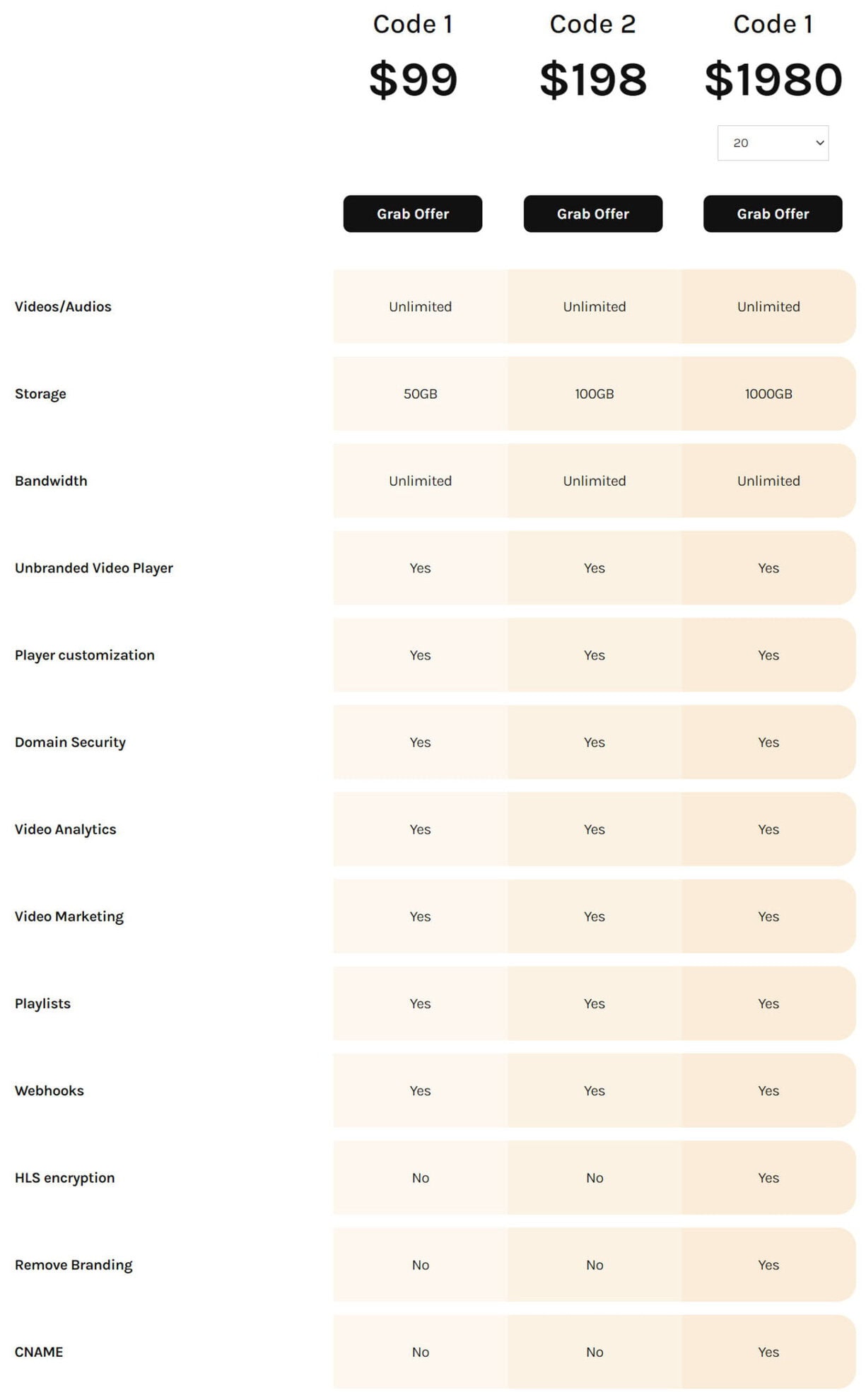Click Grab Offer under the $198 plan
866x1400 pixels.
592,214
